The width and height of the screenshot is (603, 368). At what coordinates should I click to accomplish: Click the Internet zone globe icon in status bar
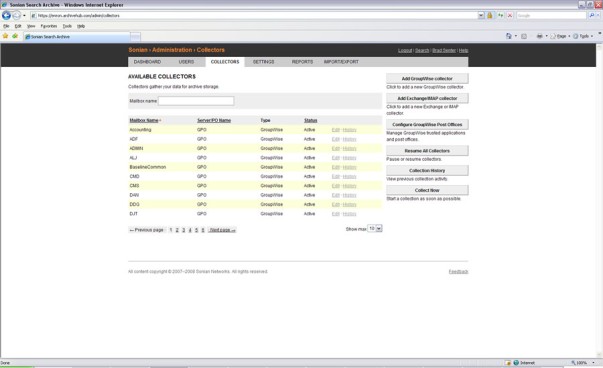point(516,363)
